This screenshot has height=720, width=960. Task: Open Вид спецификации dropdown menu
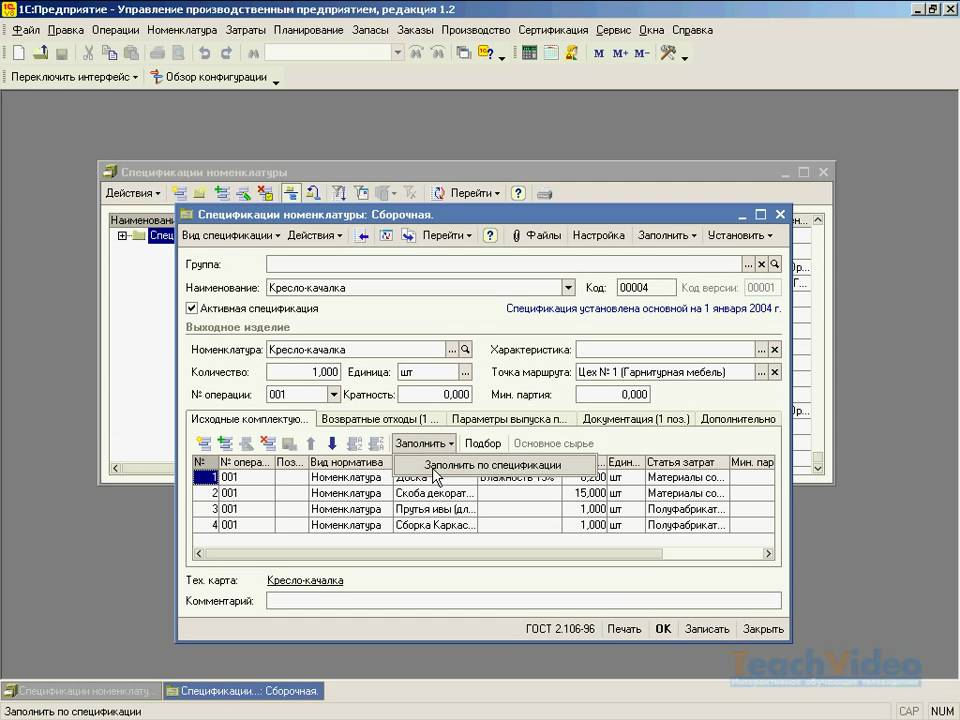[x=231, y=235]
